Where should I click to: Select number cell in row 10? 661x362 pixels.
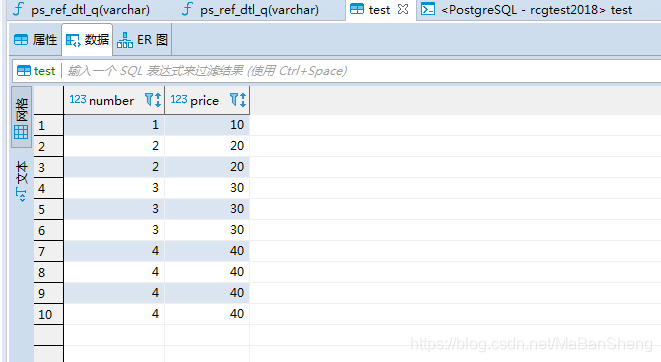tap(114, 314)
